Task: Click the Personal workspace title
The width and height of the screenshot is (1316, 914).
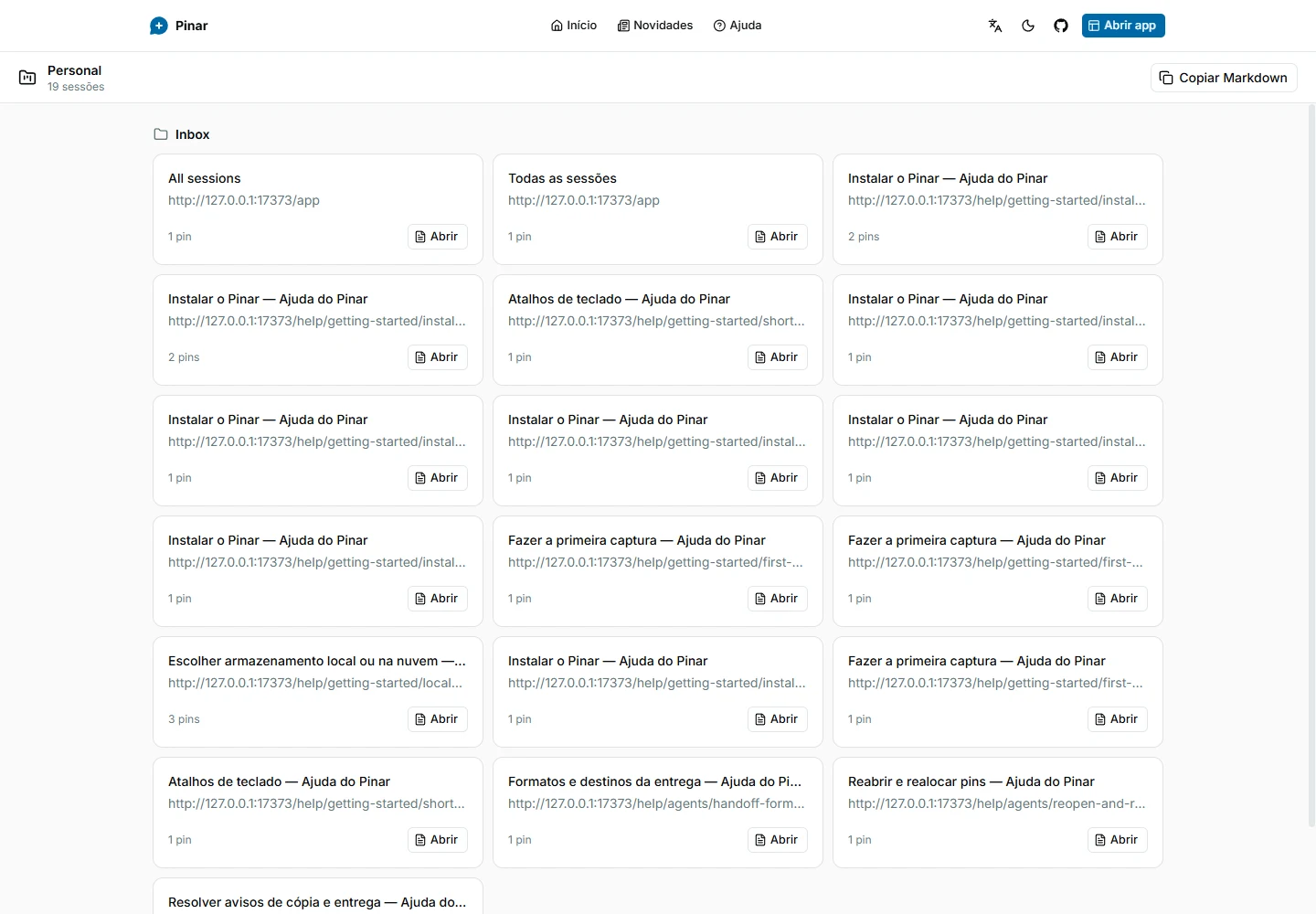Action: (x=75, y=70)
